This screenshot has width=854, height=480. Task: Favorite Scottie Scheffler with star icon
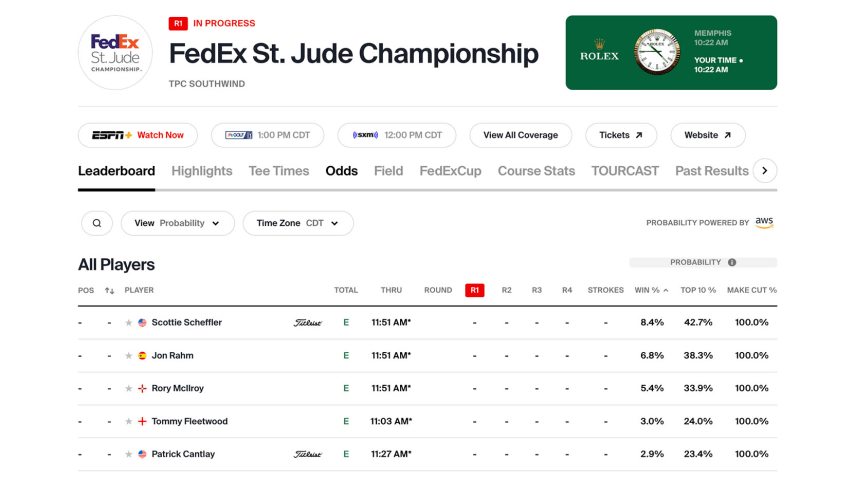click(129, 323)
